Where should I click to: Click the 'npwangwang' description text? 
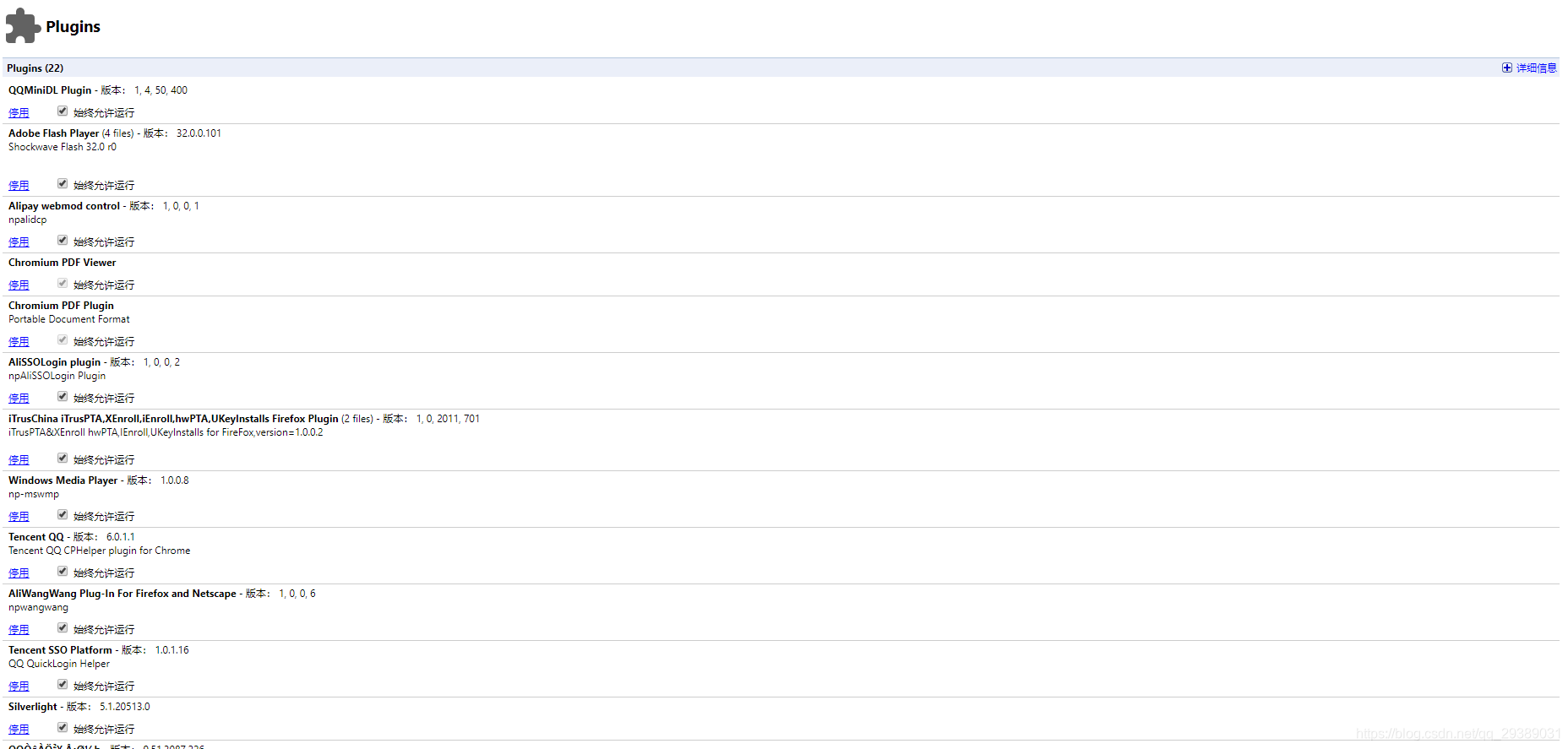pyautogui.click(x=39, y=607)
